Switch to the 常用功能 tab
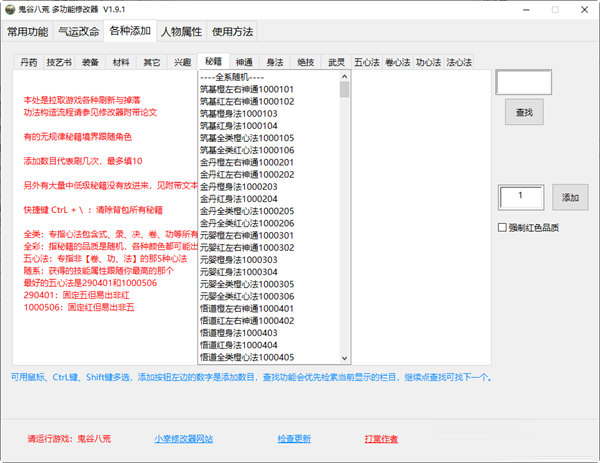The image size is (600, 463). [27, 32]
